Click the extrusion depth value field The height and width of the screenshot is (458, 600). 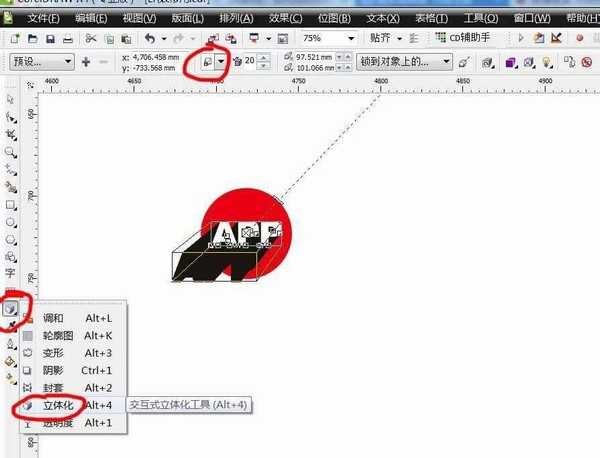coord(250,61)
